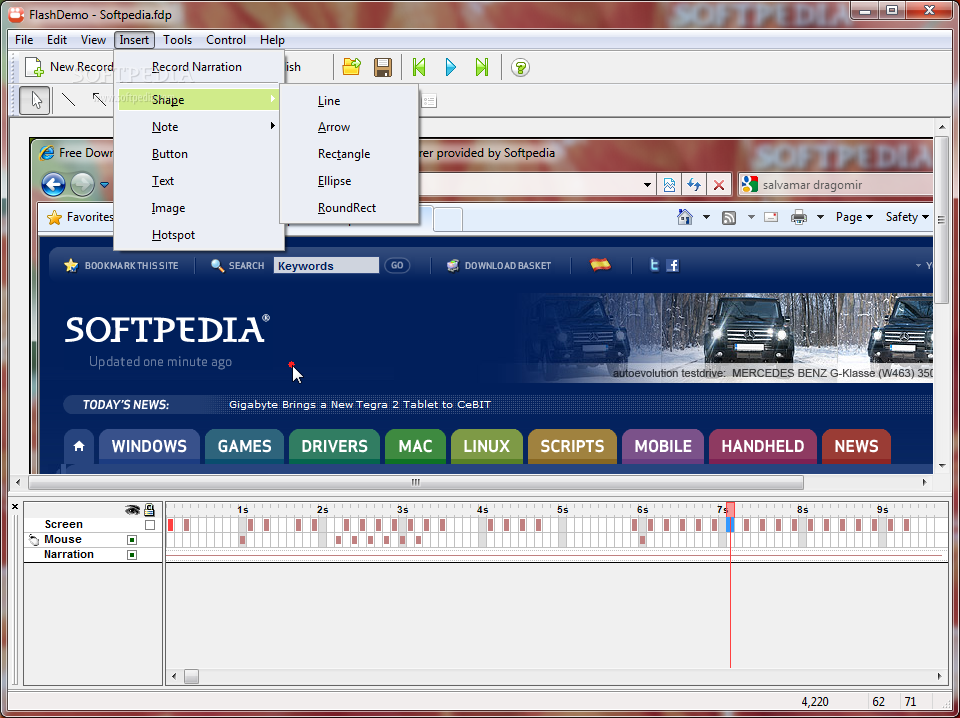Click the printer icon in IE command bar
Image resolution: width=960 pixels, height=718 pixels.
point(799,217)
